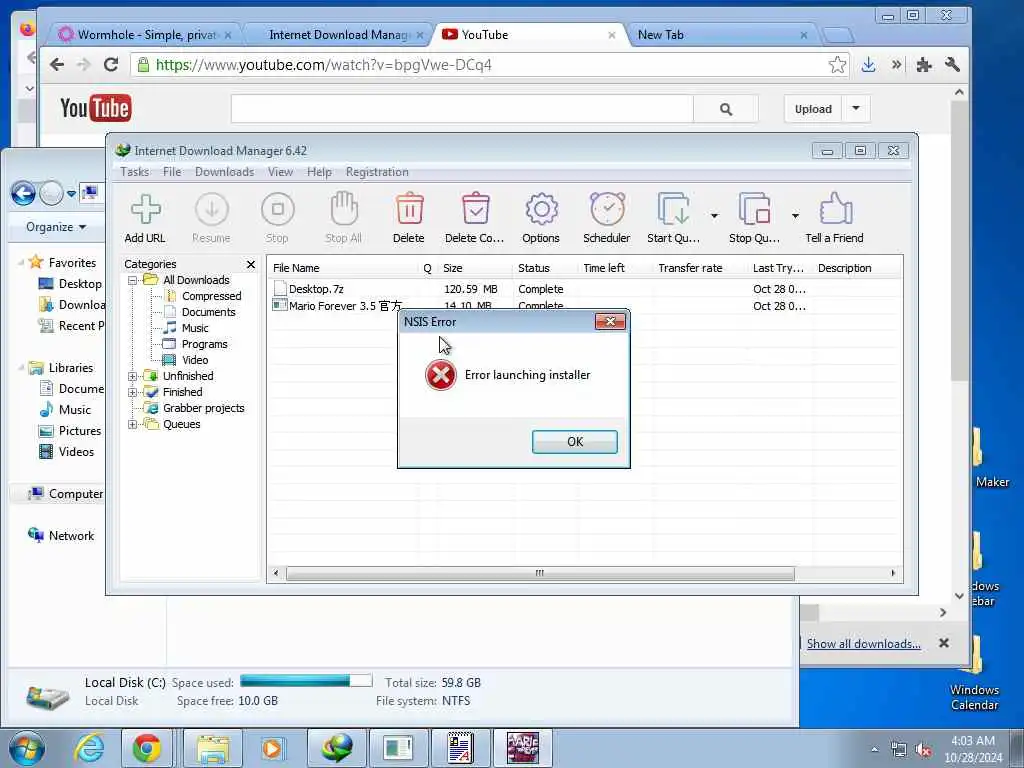Collapse the All Downloads tree node
1024x768 pixels.
133,280
